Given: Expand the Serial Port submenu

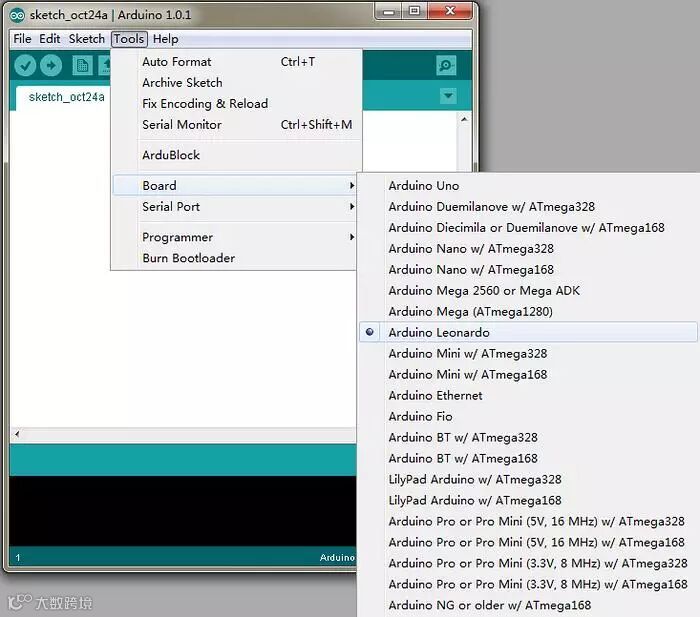Looking at the screenshot, I should click(x=235, y=207).
